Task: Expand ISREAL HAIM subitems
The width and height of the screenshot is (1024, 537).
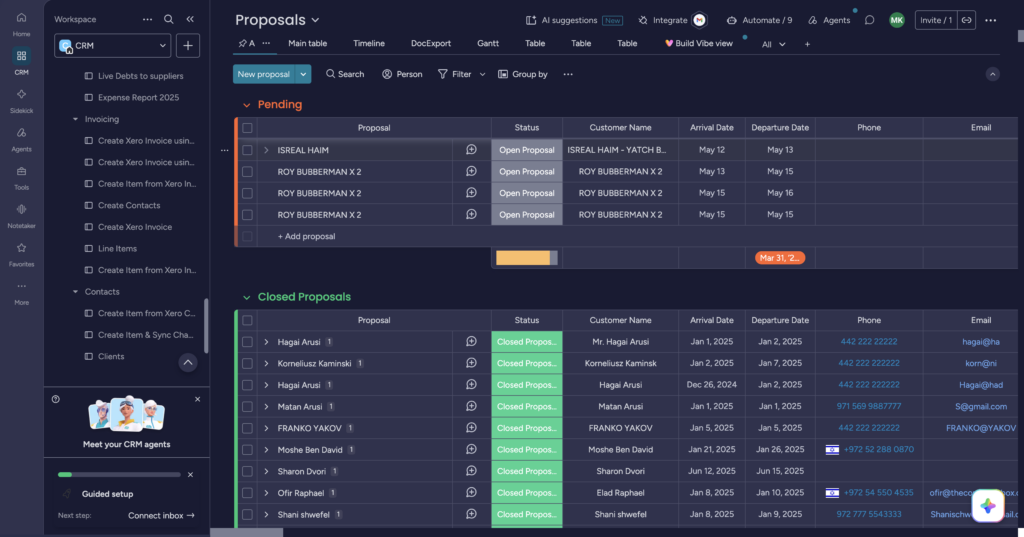Action: (266, 150)
